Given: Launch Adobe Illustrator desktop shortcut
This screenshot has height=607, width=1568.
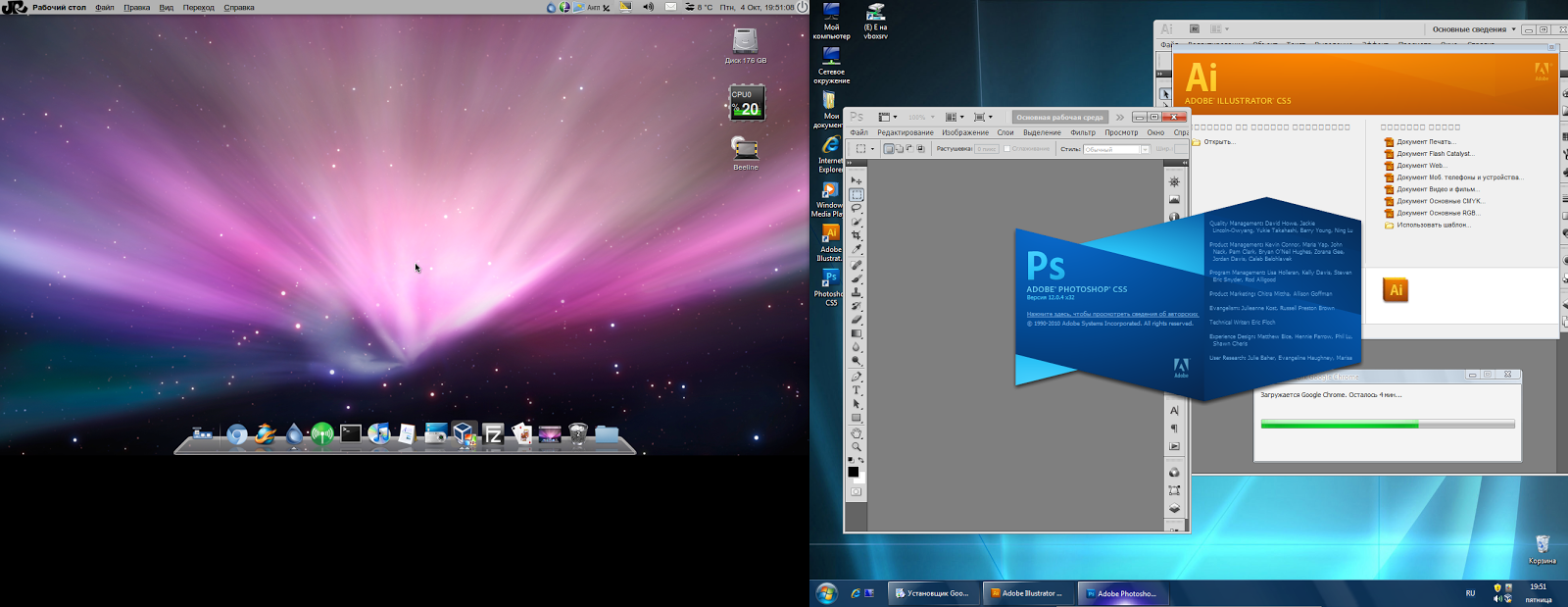Looking at the screenshot, I should pyautogui.click(x=830, y=241).
